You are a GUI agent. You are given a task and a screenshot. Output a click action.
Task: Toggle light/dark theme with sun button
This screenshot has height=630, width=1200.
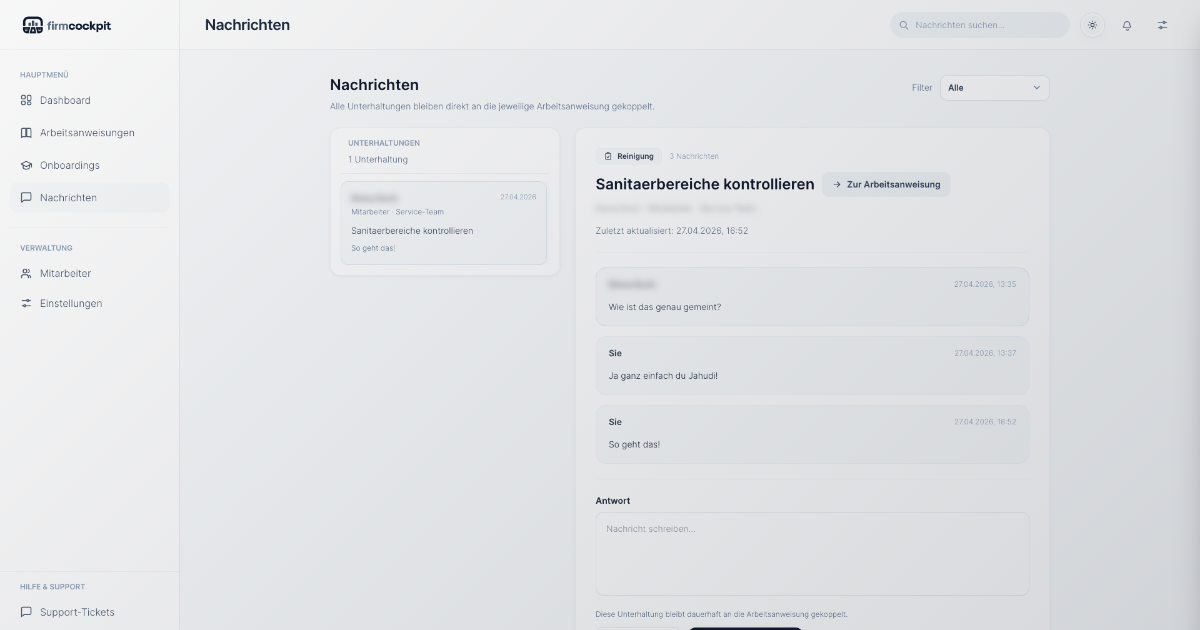(x=1092, y=25)
